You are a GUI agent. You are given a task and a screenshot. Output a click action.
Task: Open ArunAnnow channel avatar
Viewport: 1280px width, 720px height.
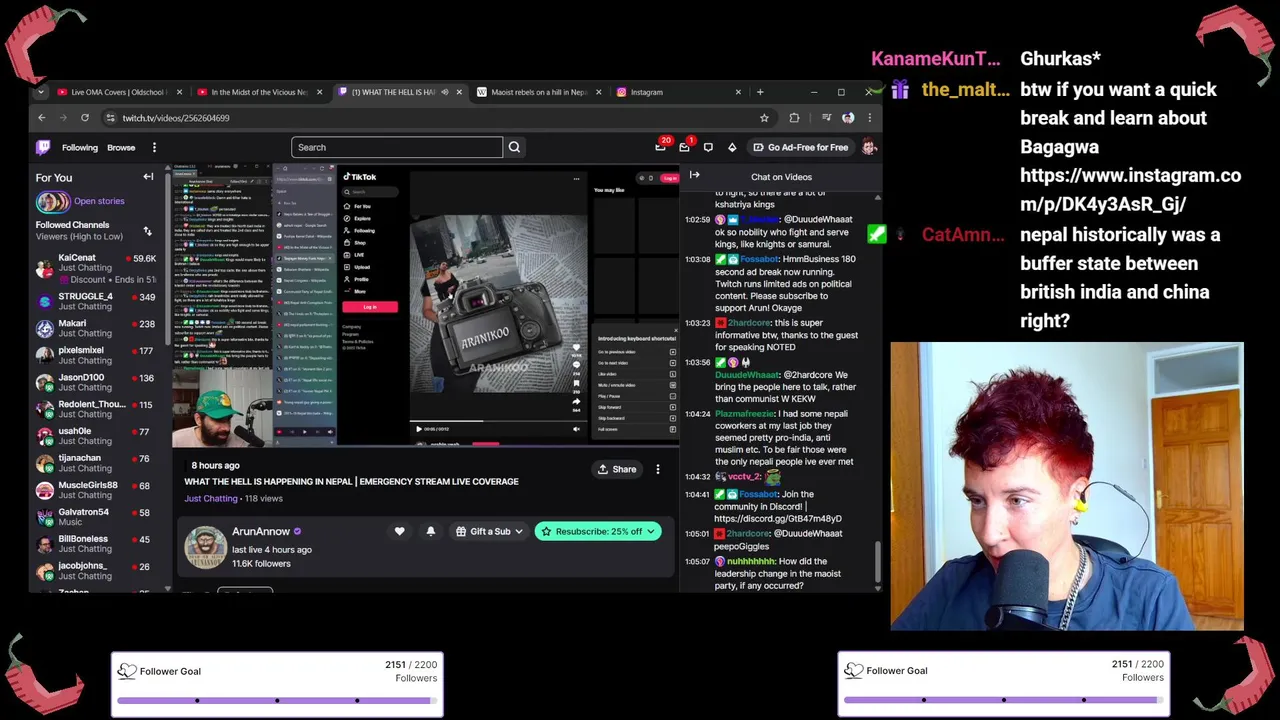pyautogui.click(x=205, y=547)
